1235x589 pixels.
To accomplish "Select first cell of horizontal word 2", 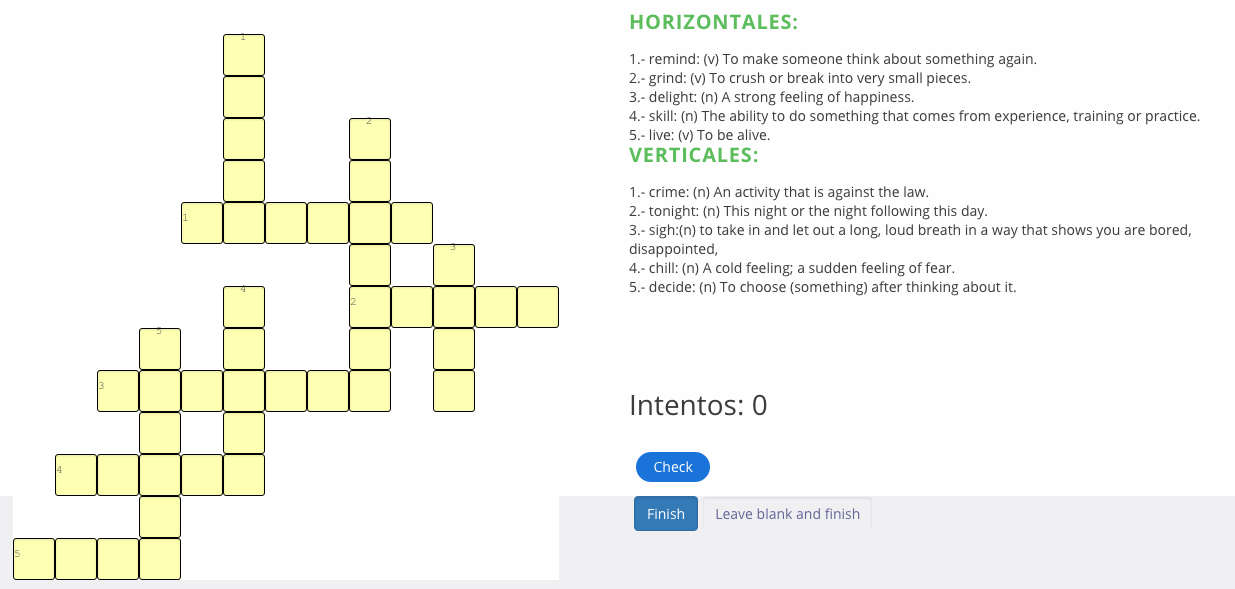I will click(370, 307).
